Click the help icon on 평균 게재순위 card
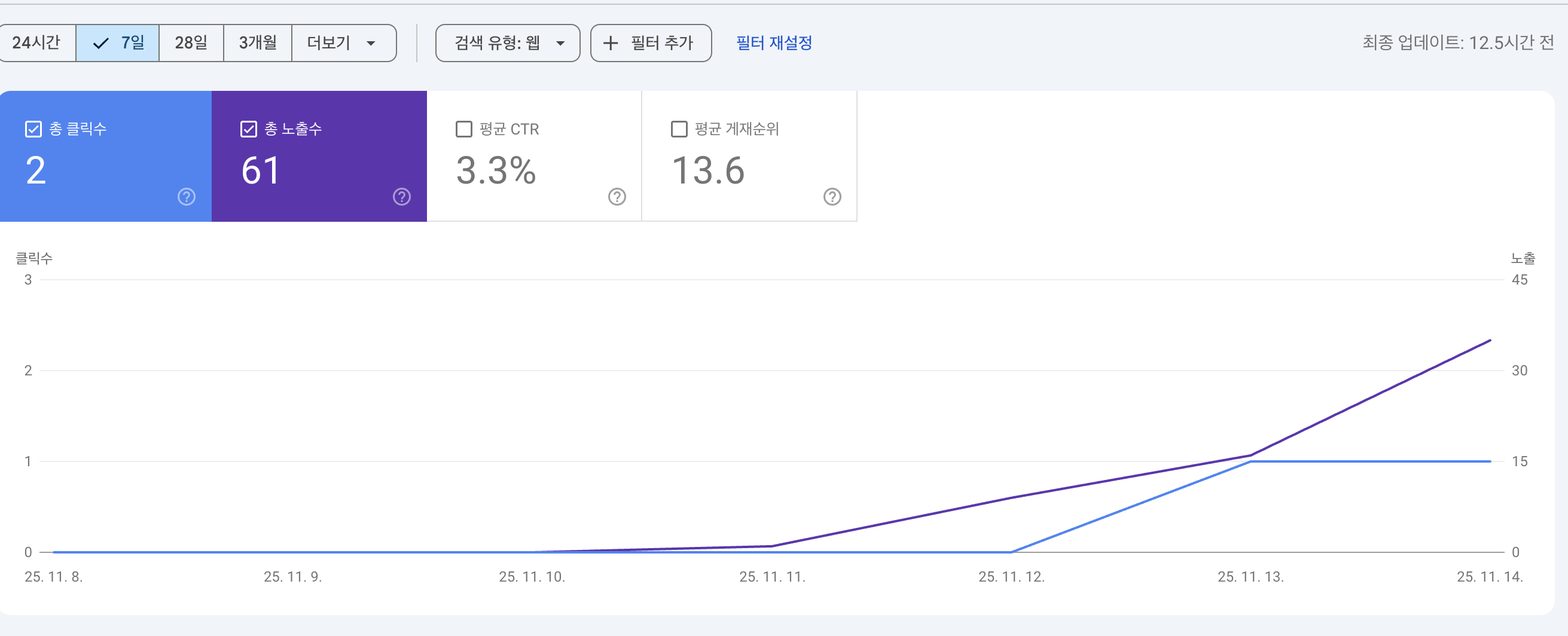This screenshot has height=636, width=1568. click(831, 197)
